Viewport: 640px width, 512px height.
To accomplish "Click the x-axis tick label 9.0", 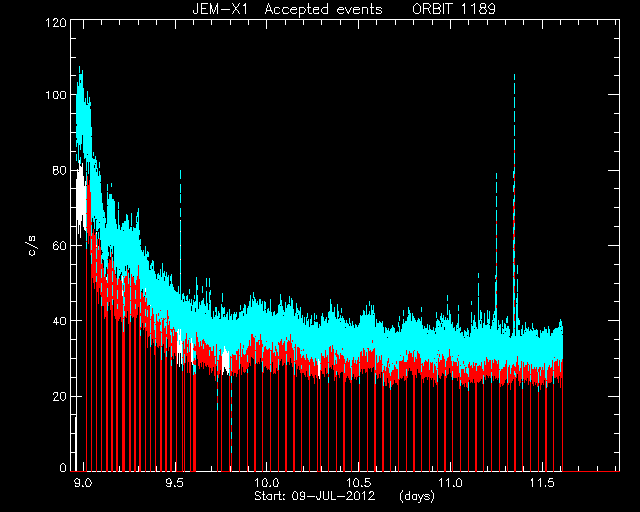I will pyautogui.click(x=83, y=483).
